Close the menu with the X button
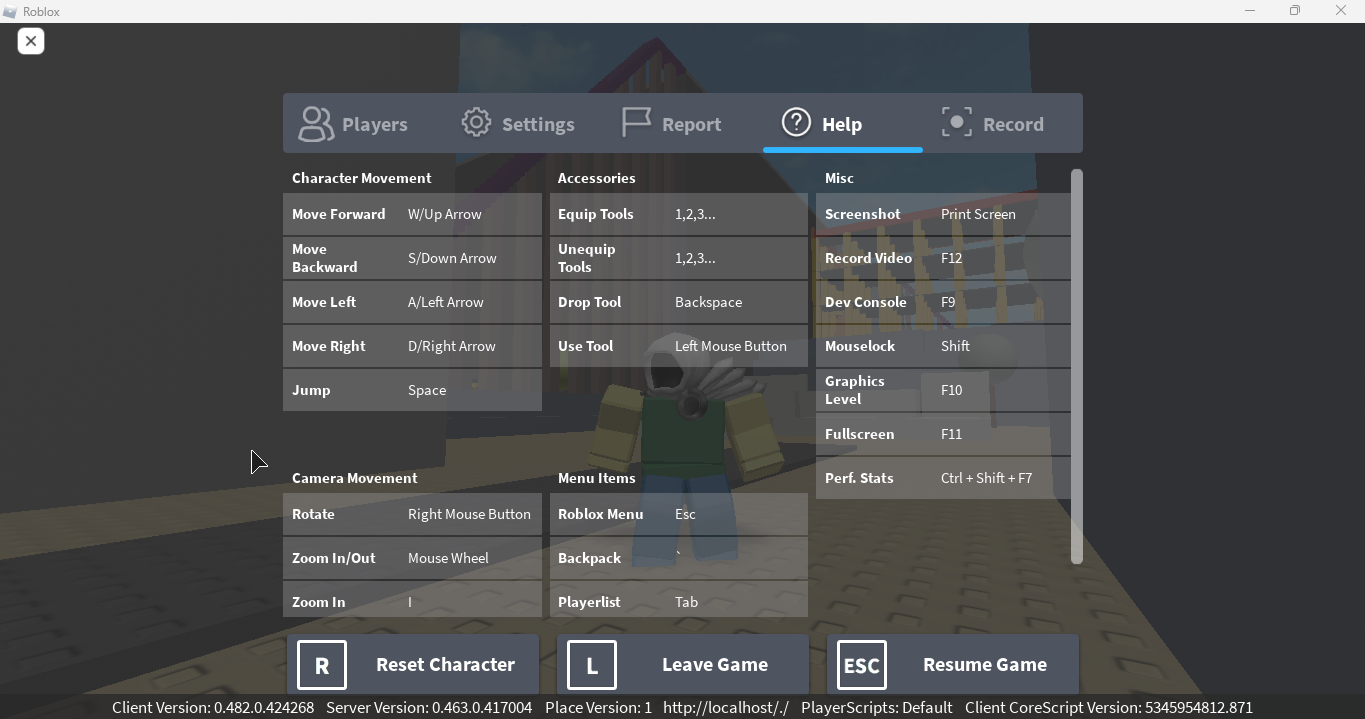 tap(31, 41)
